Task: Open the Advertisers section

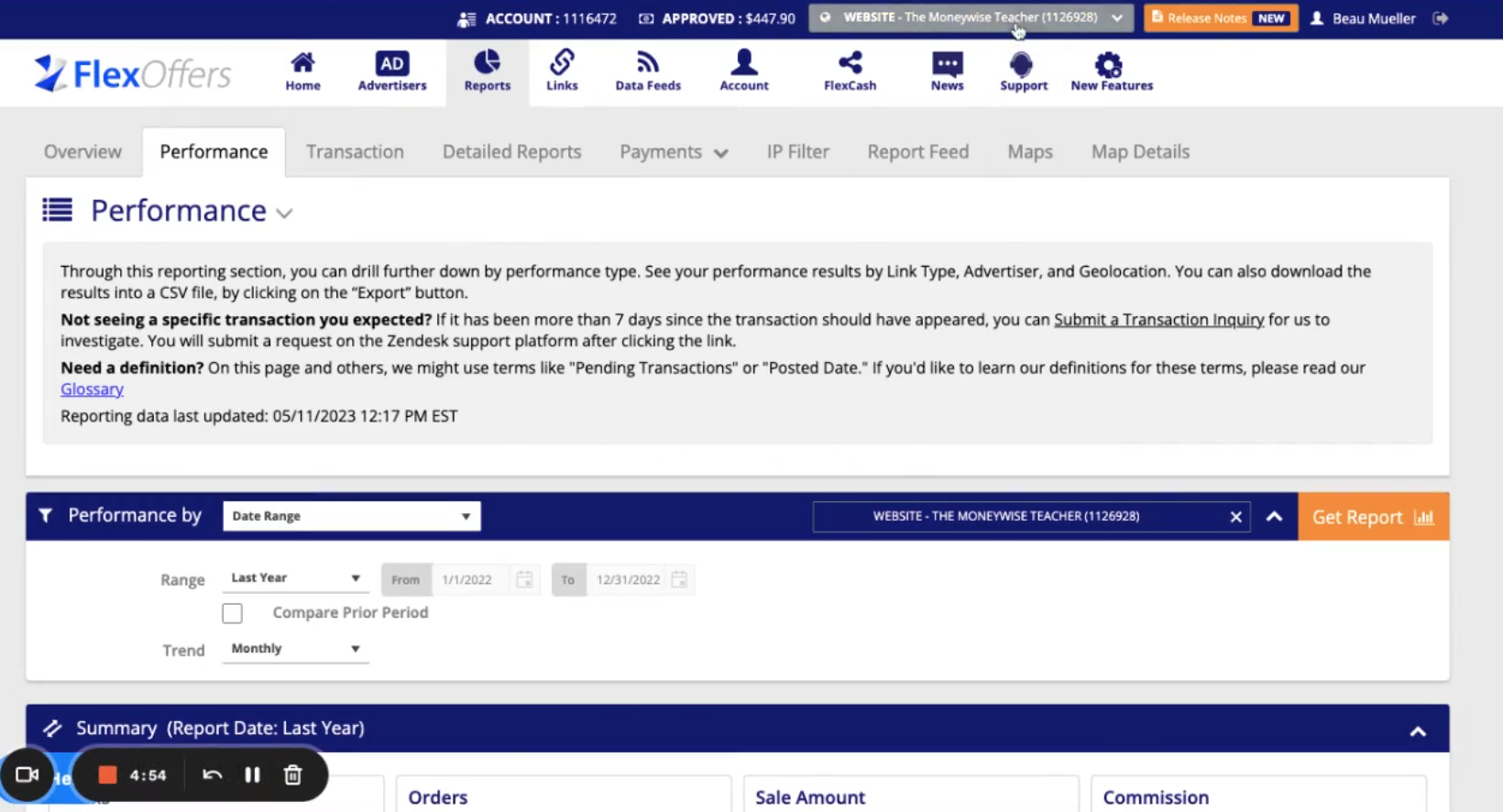Action: coord(392,71)
